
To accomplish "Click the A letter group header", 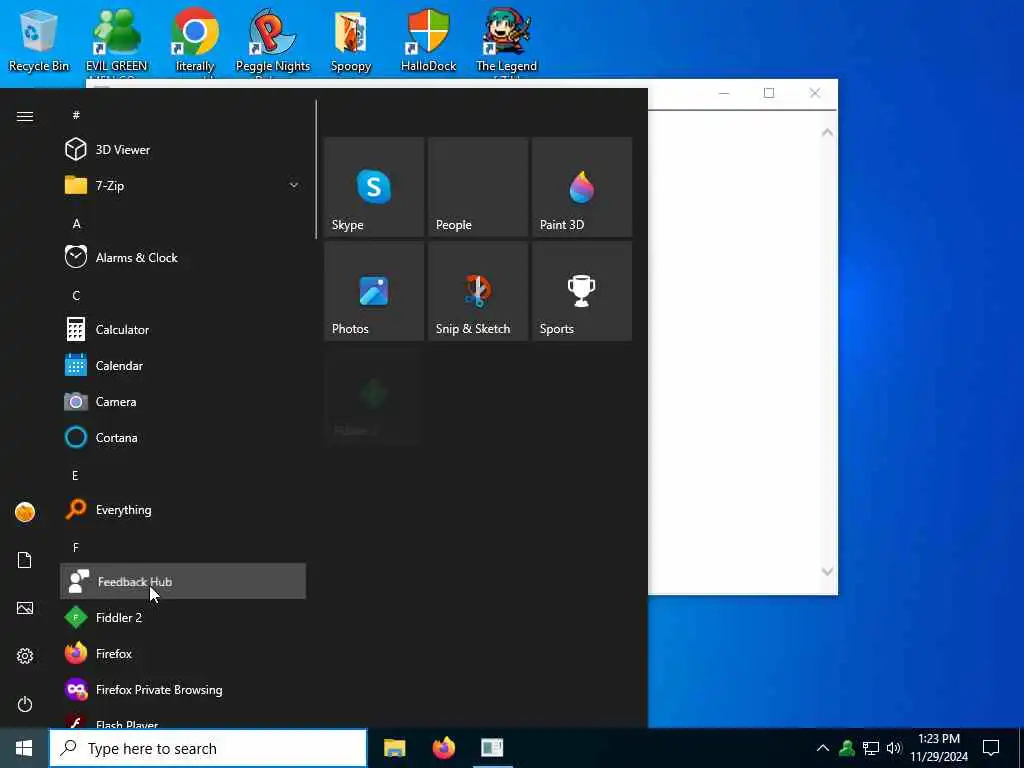I will [76, 223].
